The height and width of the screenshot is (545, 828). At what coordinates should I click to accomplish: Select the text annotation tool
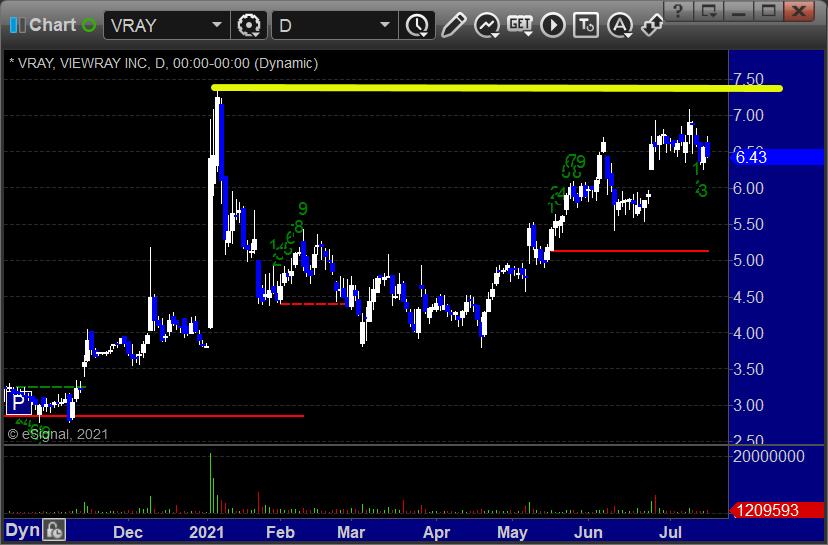click(x=586, y=25)
